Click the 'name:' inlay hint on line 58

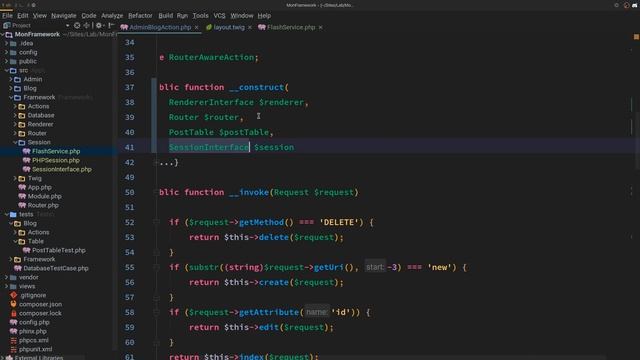(317, 312)
